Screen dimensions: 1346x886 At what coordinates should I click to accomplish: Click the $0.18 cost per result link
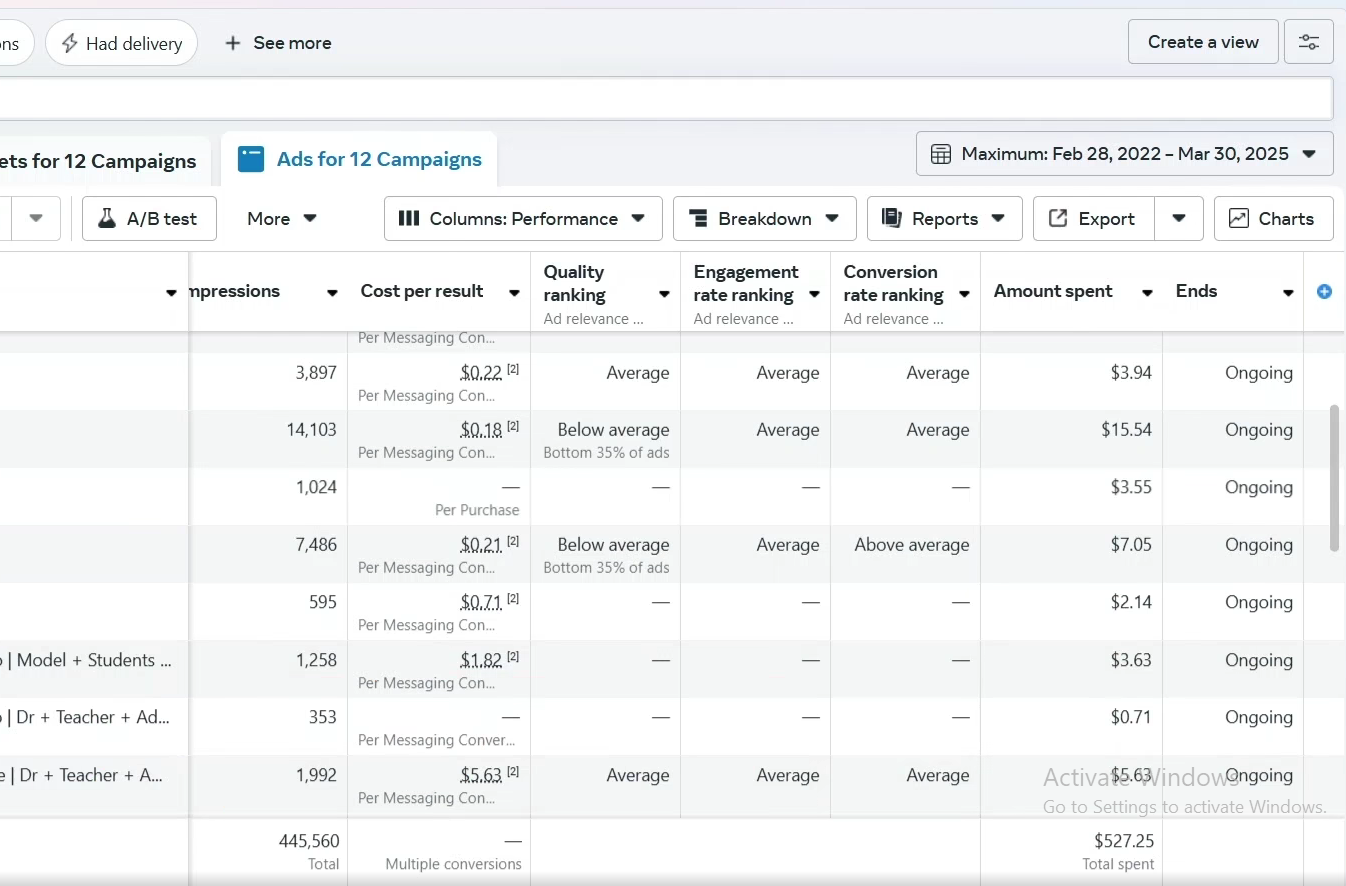pyautogui.click(x=481, y=431)
